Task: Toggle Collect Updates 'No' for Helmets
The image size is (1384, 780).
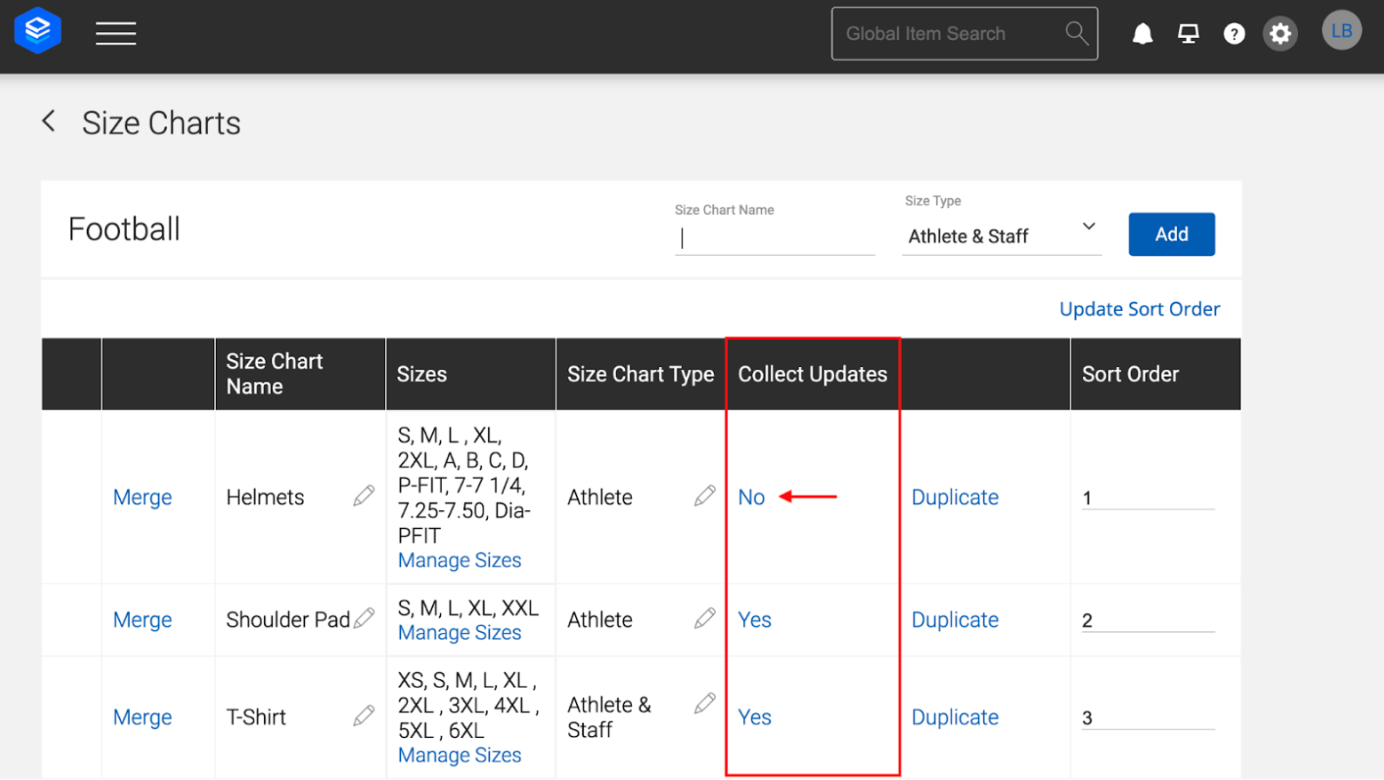Action: 751,497
